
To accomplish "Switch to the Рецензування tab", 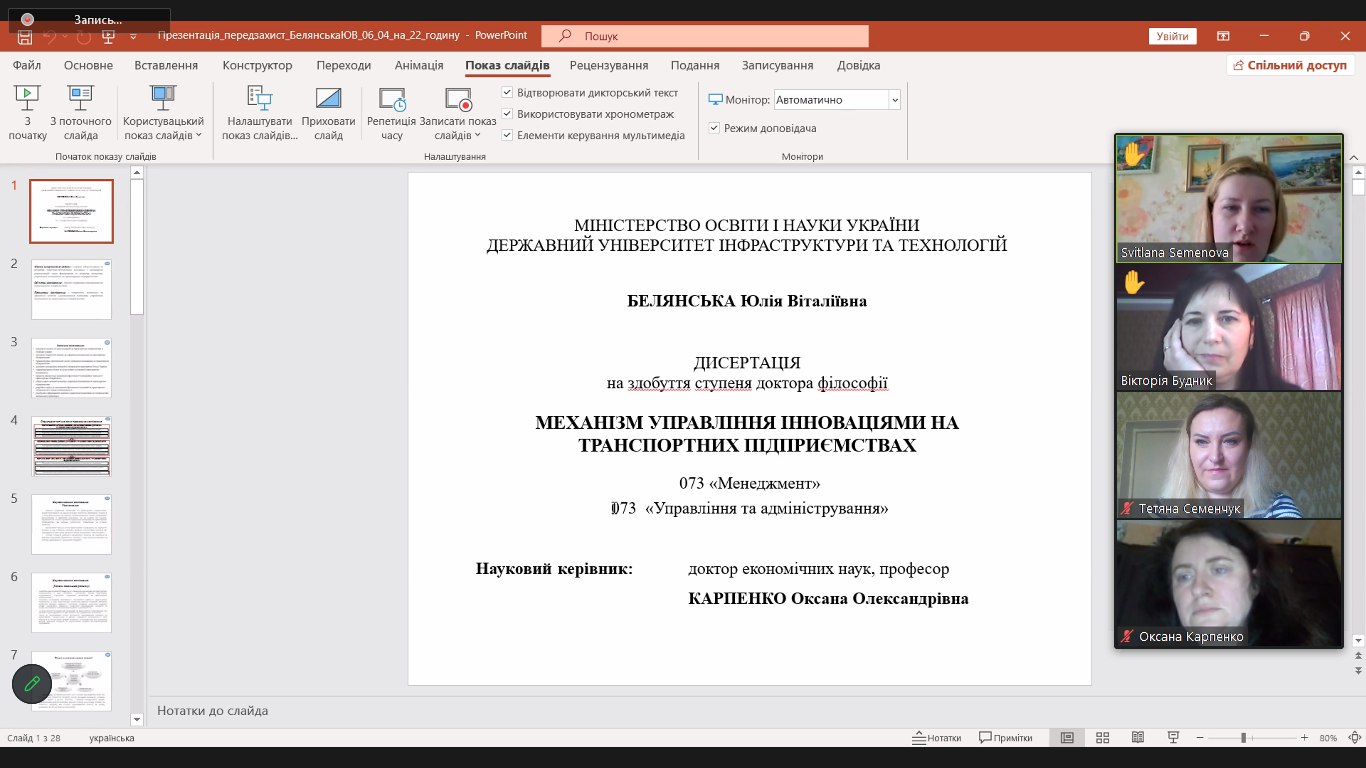I will pyautogui.click(x=609, y=65).
